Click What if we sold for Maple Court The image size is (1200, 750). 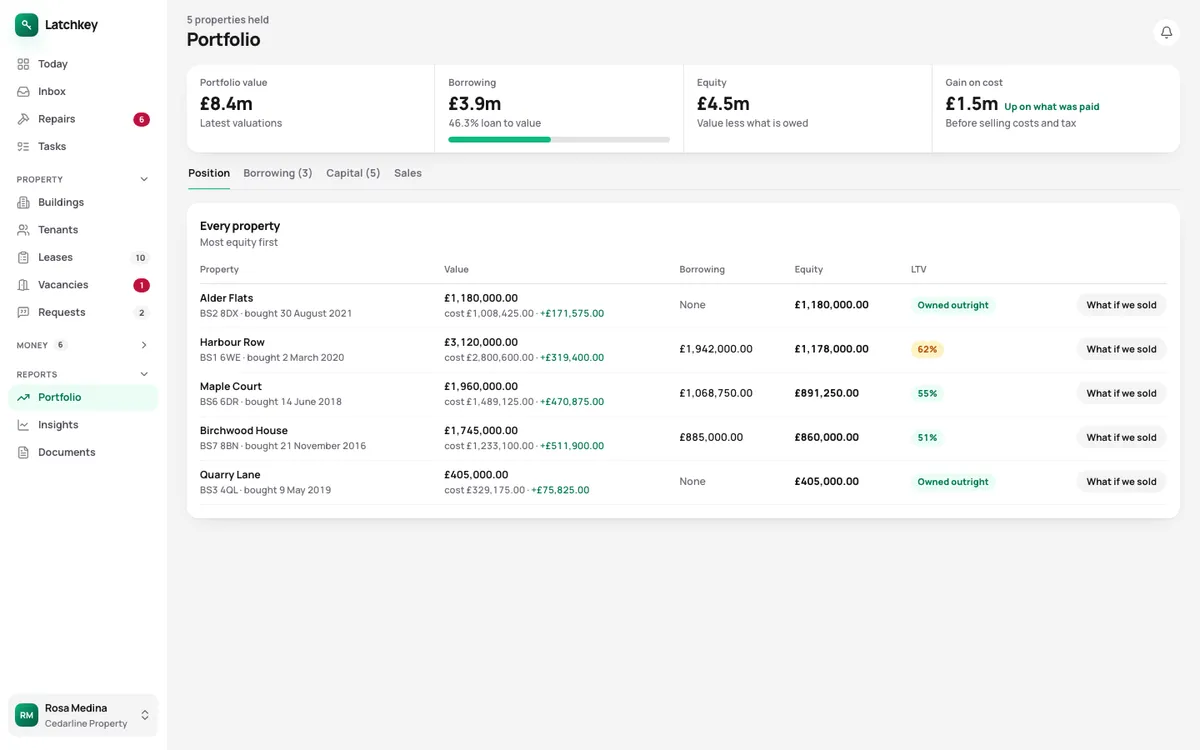coord(1121,393)
